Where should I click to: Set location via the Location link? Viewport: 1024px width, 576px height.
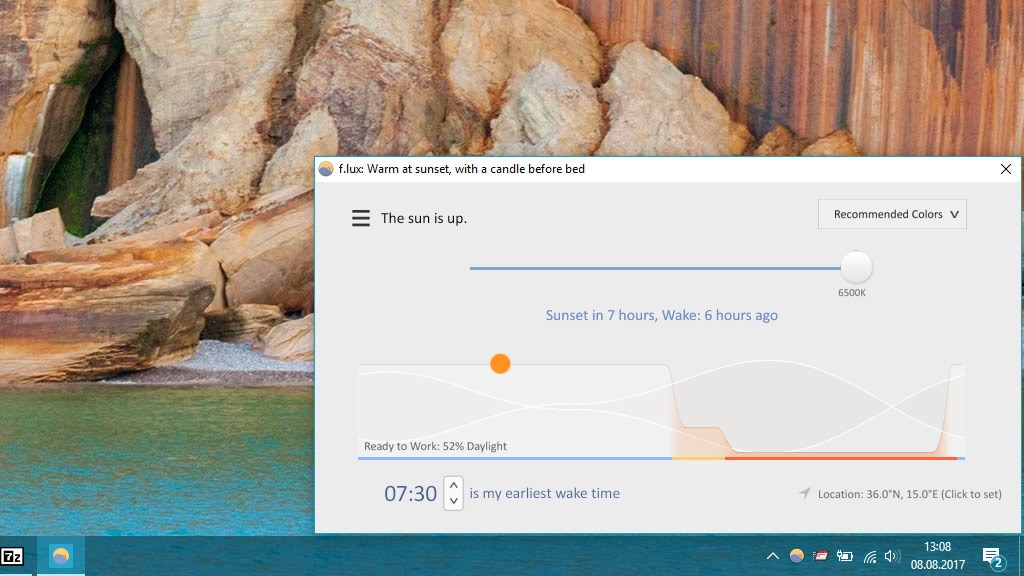(909, 494)
